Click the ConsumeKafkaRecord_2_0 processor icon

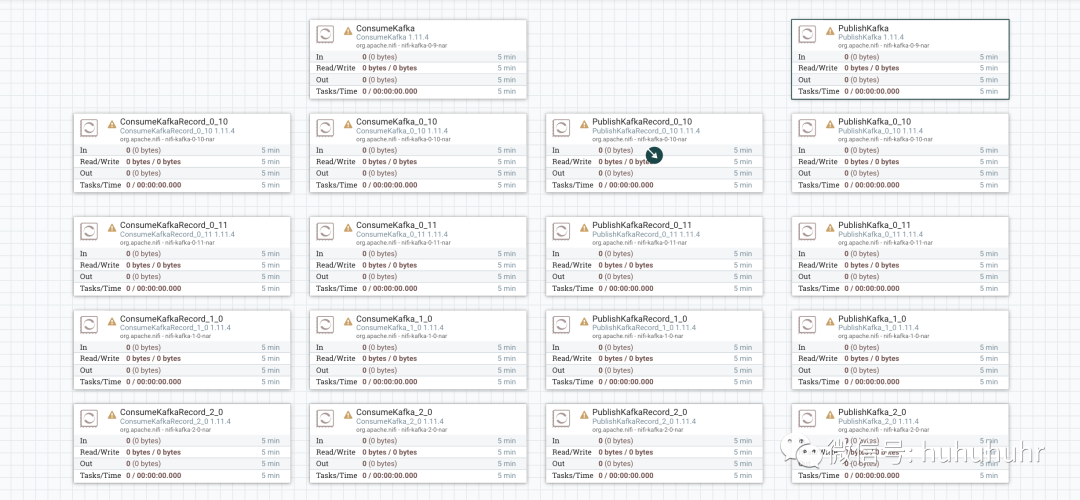click(89, 418)
